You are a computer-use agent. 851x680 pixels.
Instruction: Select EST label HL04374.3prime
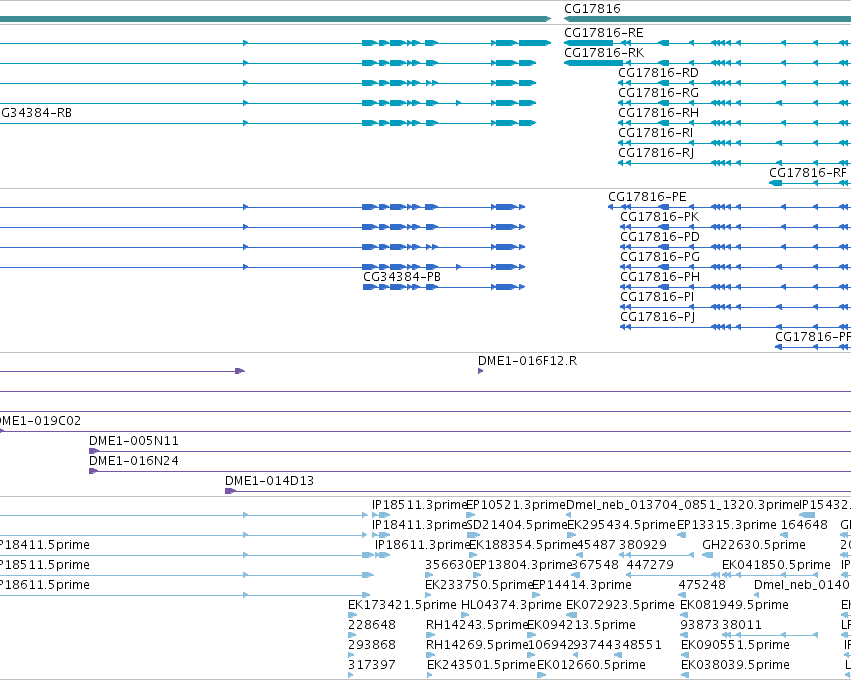(511, 605)
